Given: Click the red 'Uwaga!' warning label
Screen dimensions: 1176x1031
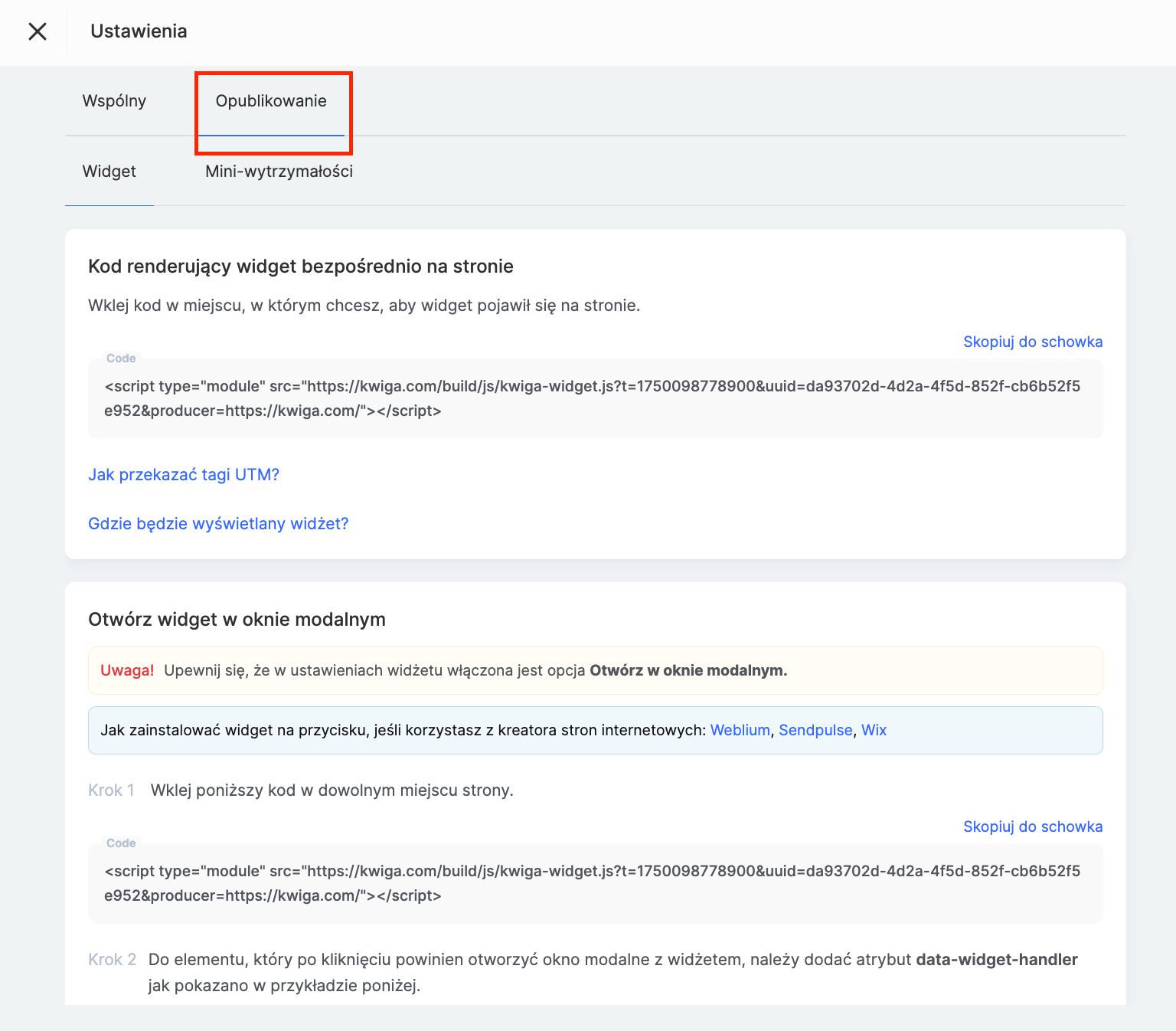Looking at the screenshot, I should tap(127, 670).
